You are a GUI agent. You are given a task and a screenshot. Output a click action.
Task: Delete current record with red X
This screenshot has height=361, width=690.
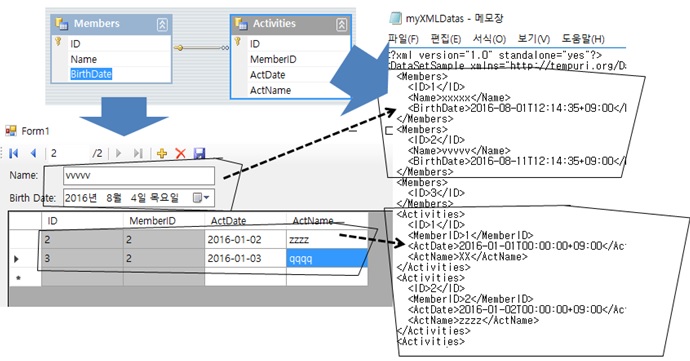tap(180, 153)
